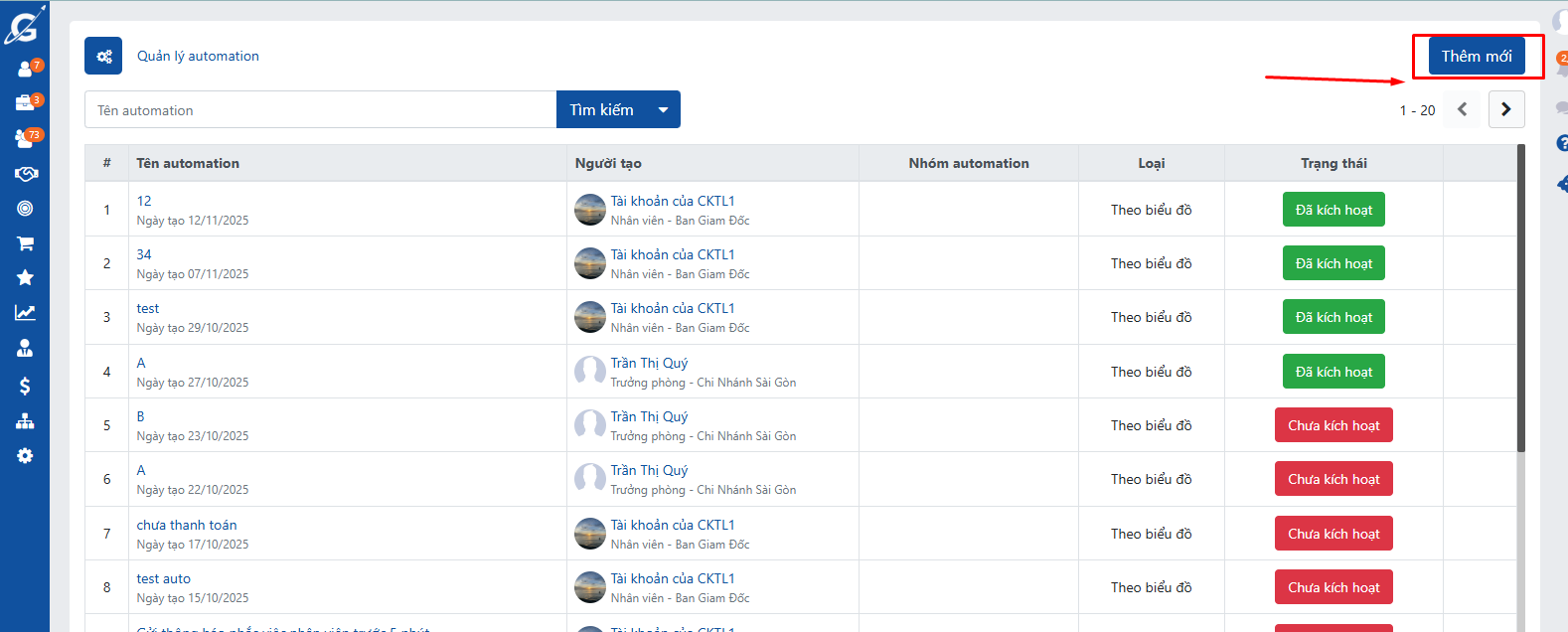Go to previous page of results
1568x632 pixels.
(1462, 109)
